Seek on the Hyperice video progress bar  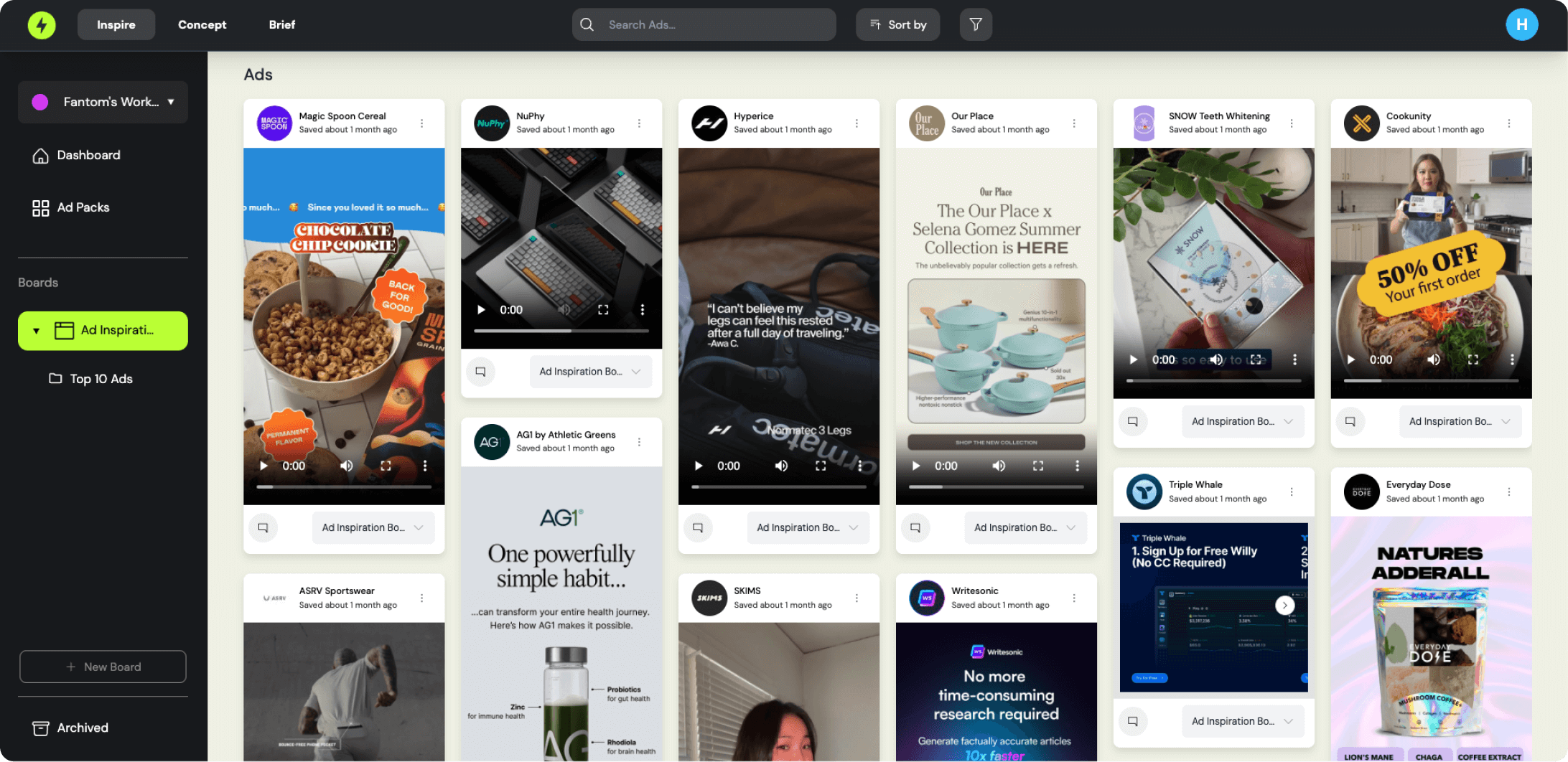[x=779, y=487]
